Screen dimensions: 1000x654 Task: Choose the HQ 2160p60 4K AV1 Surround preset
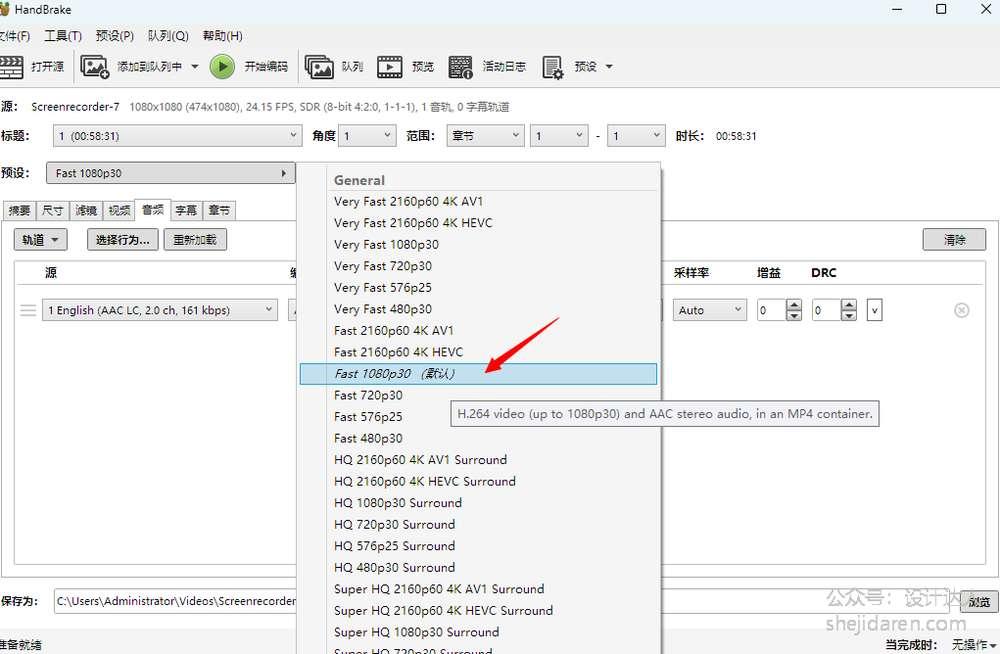pyautogui.click(x=478, y=460)
